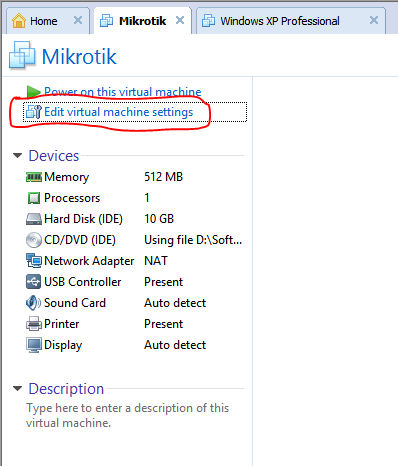
Task: Select the CD/DVD (IDE) disc icon
Action: click(34, 240)
